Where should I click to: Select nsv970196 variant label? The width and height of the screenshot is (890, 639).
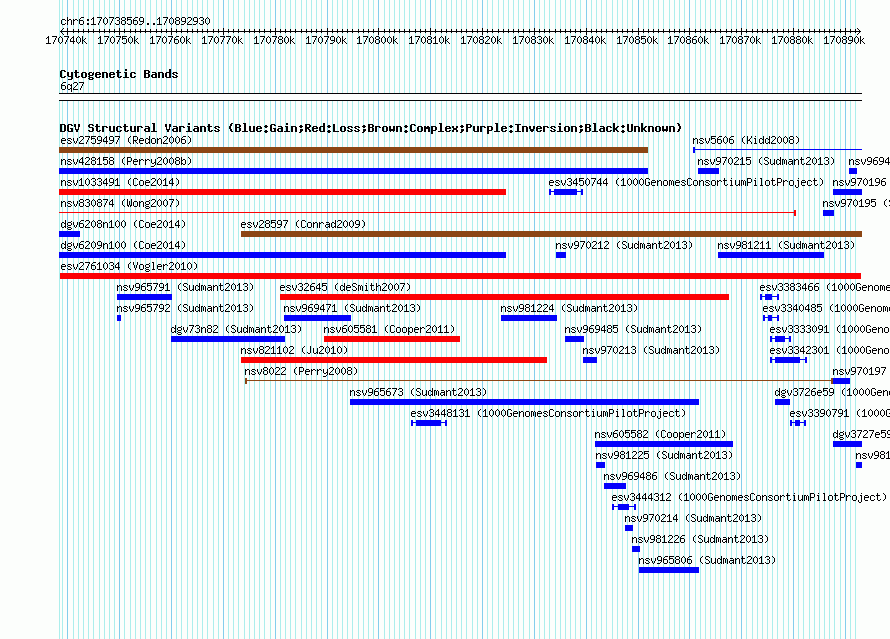[x=859, y=182]
